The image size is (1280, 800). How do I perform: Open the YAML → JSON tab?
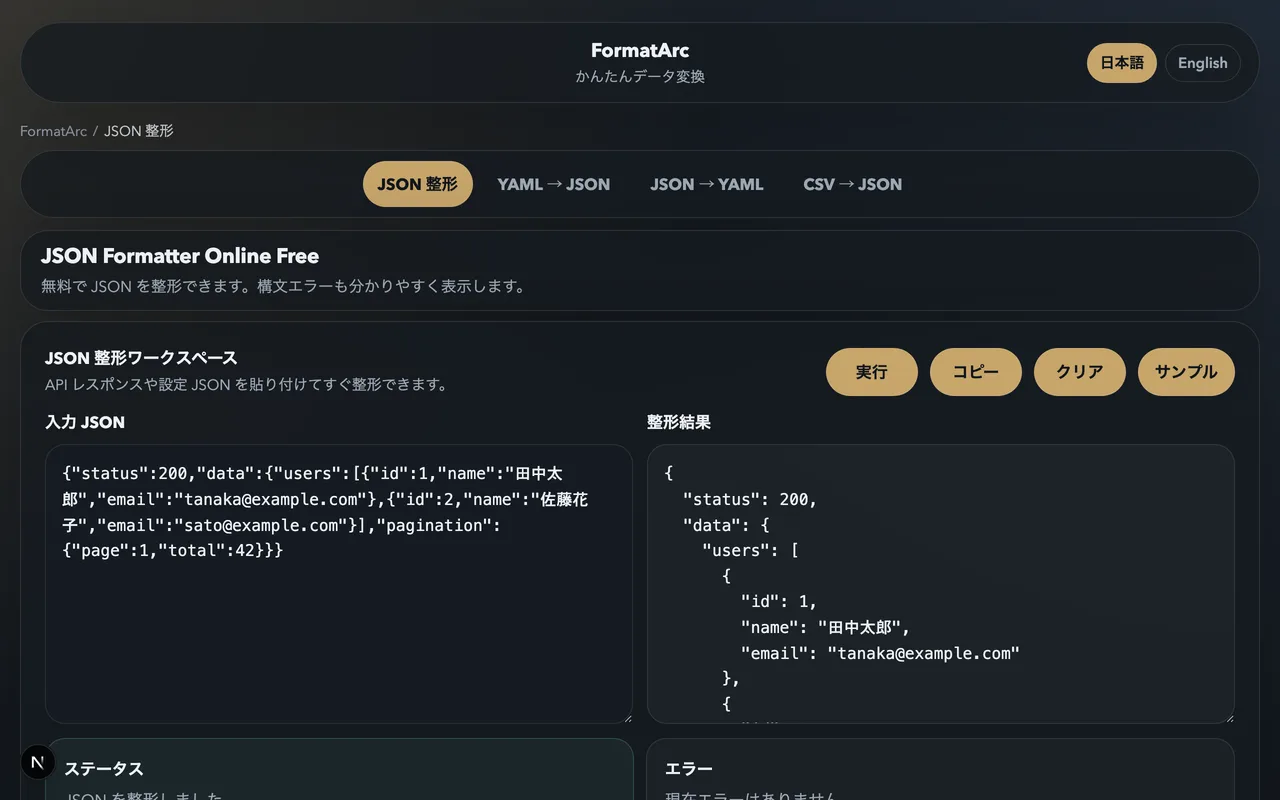553,184
